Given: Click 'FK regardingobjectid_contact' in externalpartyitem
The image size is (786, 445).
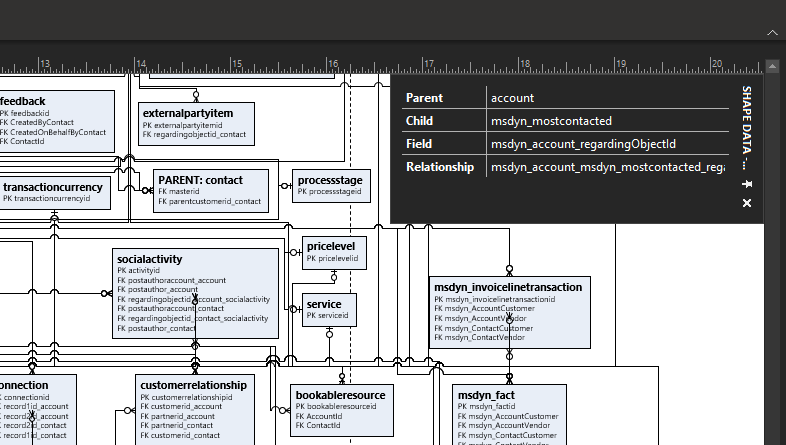Looking at the screenshot, I should coord(194,134).
